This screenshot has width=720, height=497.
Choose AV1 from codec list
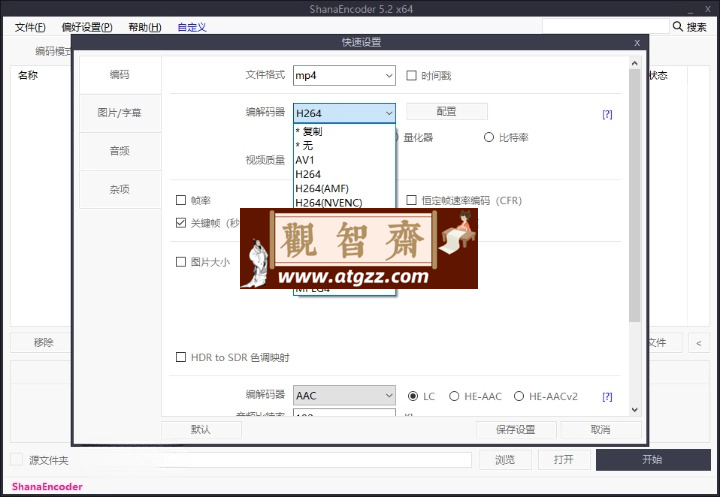click(344, 160)
